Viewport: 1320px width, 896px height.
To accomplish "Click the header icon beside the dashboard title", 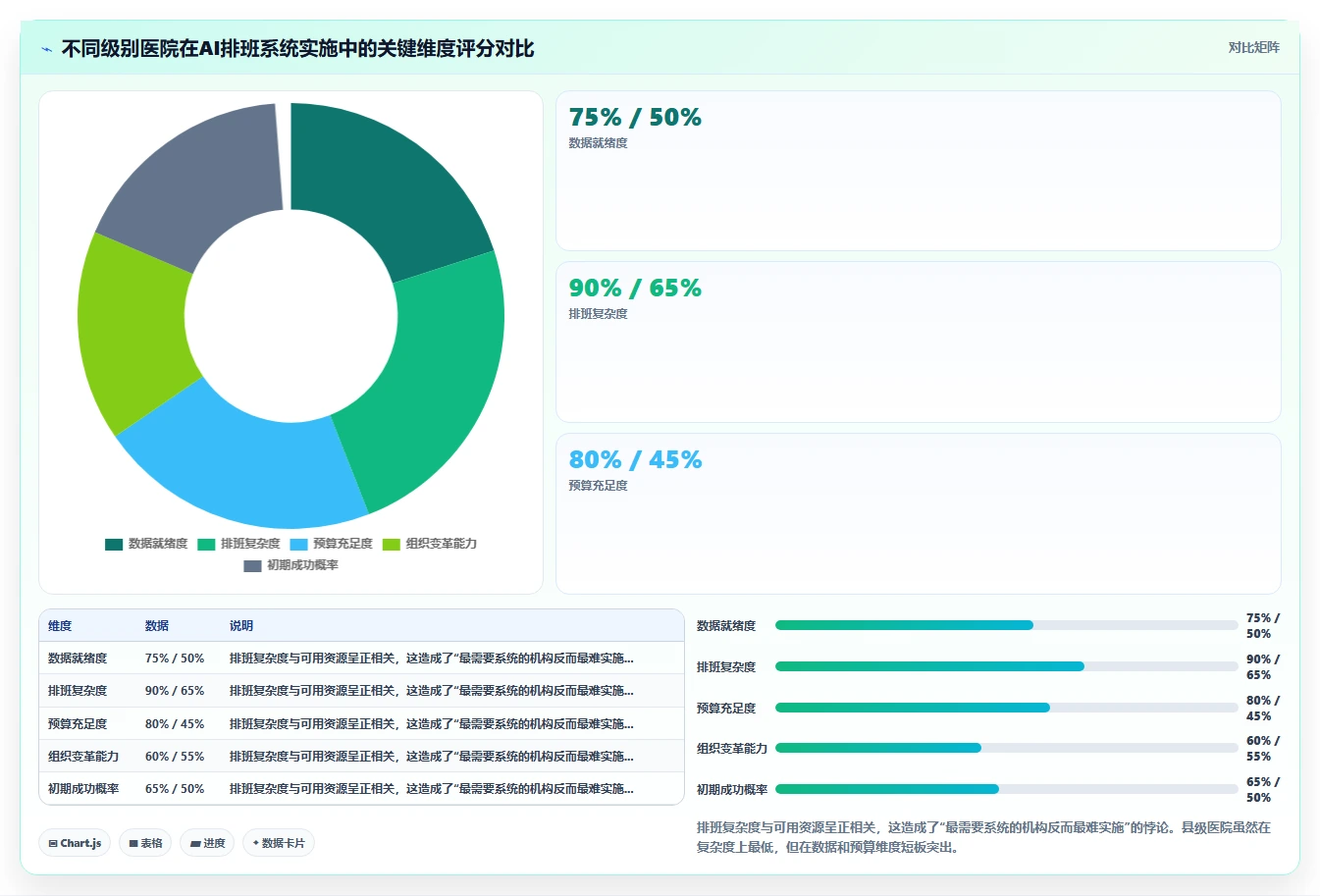I will click(x=46, y=49).
